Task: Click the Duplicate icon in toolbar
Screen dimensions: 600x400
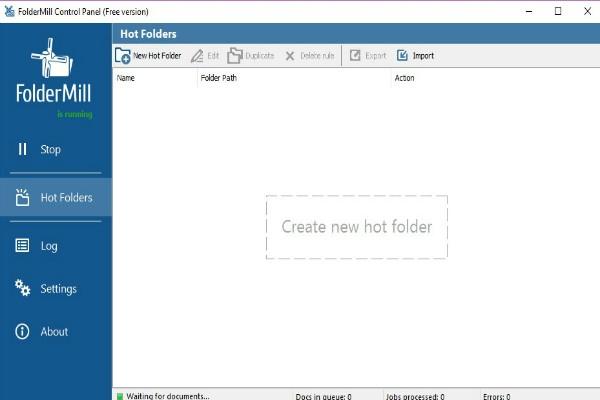Action: pos(235,56)
